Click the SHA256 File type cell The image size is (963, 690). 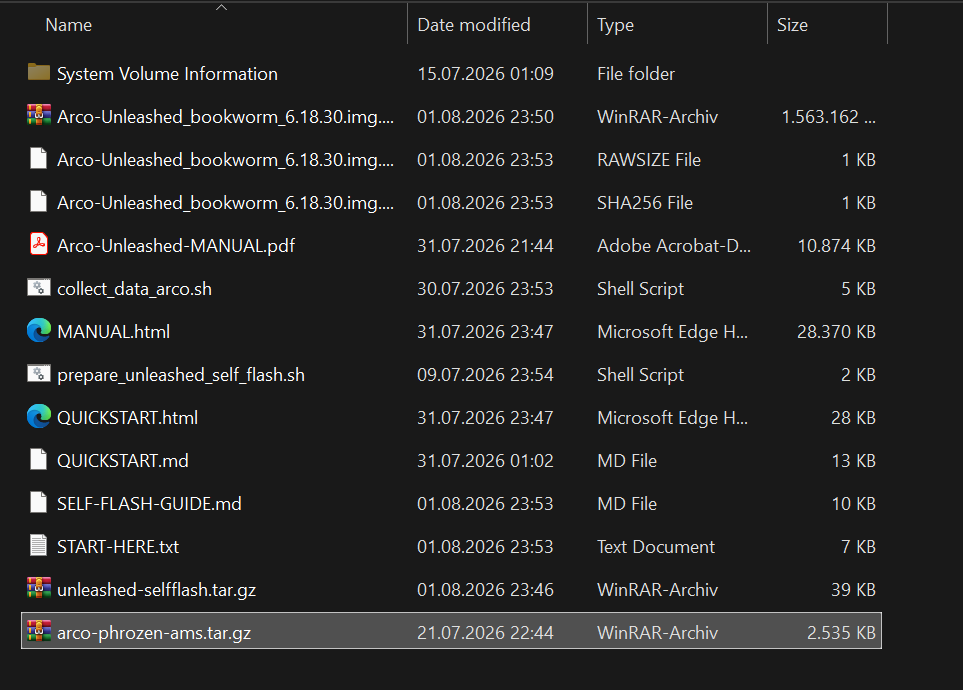click(x=645, y=203)
